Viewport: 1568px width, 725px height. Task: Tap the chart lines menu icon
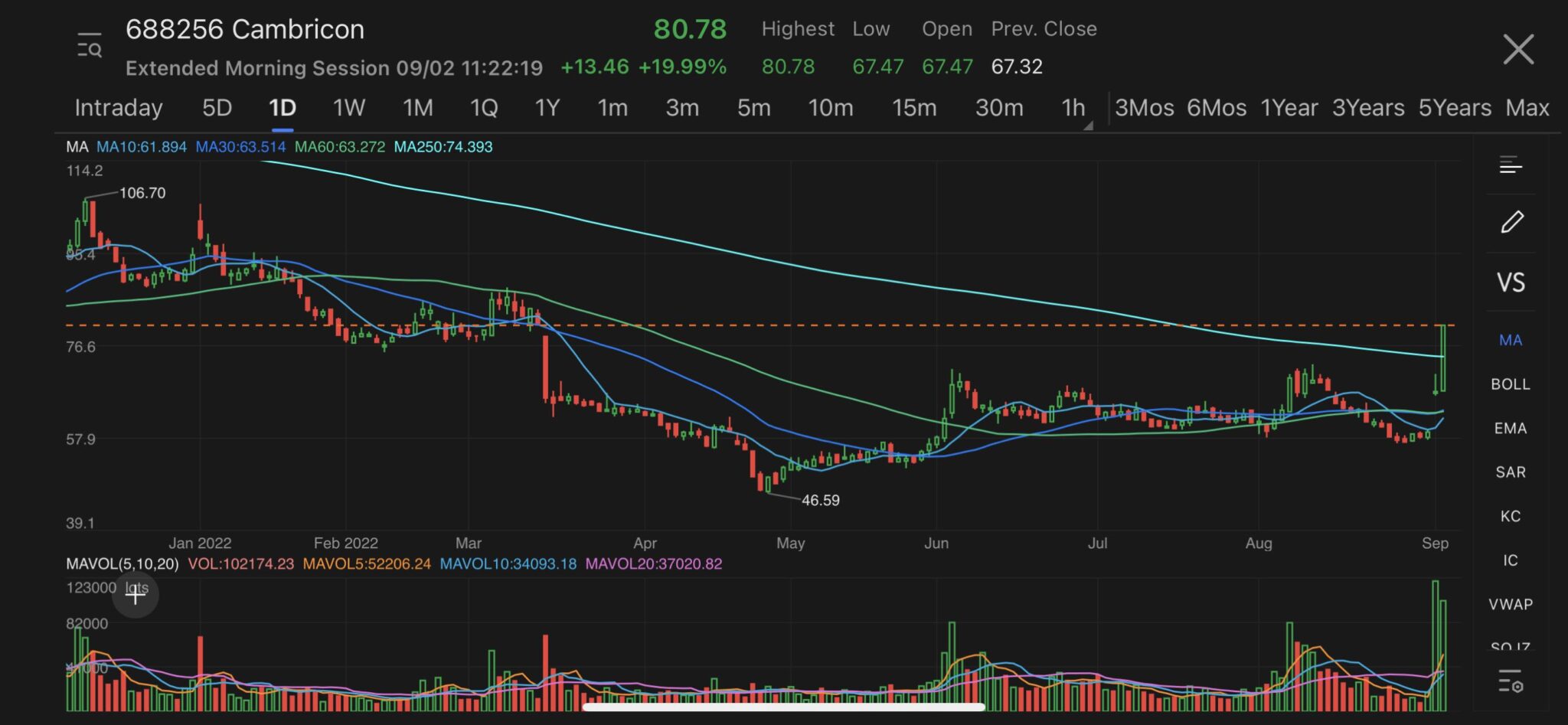coord(1511,165)
